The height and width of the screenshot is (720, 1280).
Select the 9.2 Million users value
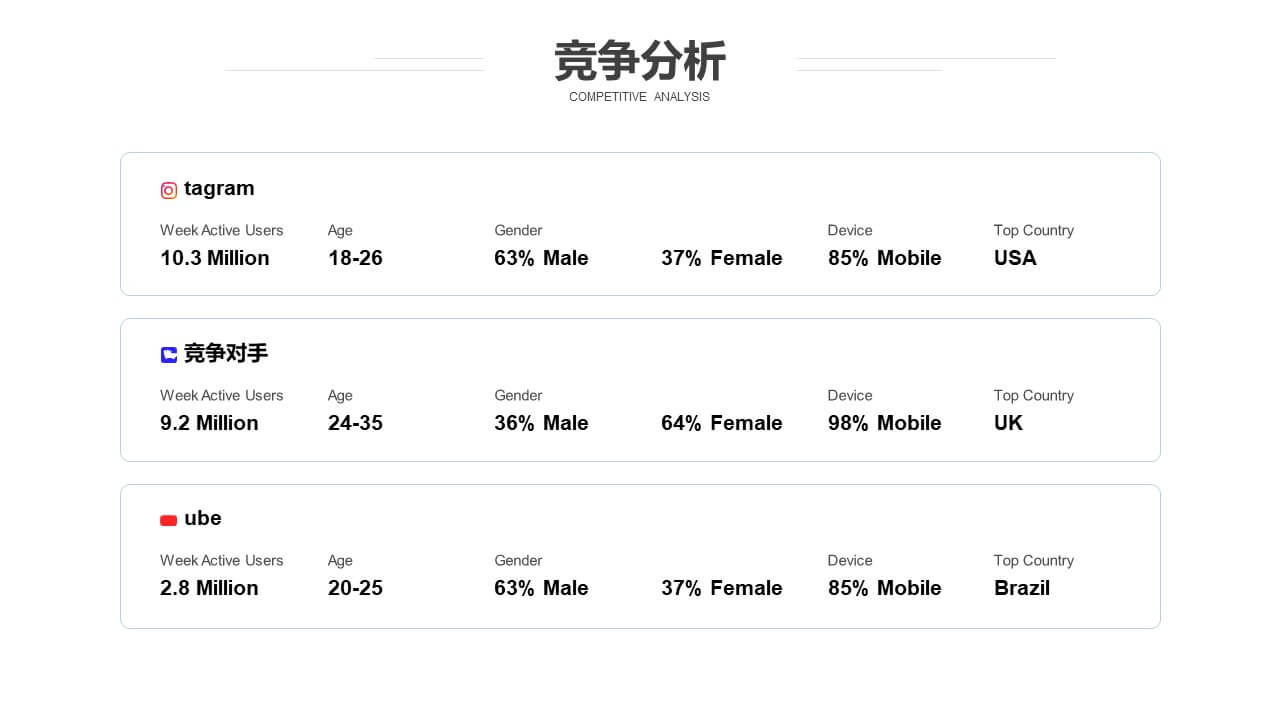point(209,423)
